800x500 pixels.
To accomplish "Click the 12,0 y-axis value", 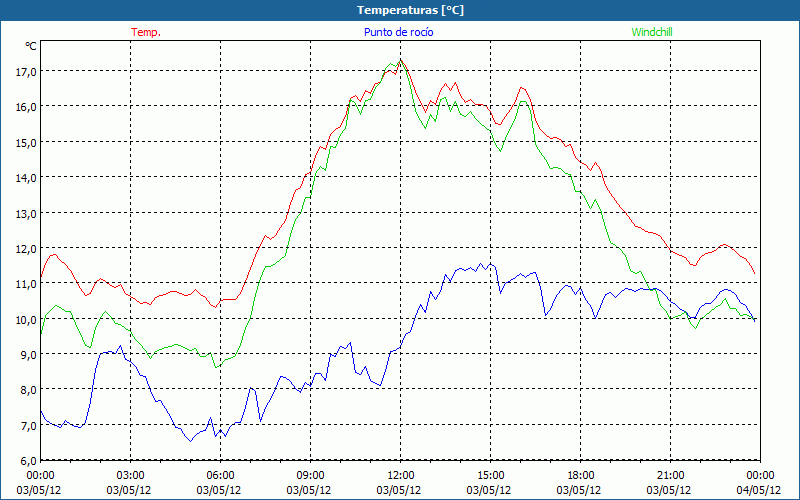I will coord(25,248).
